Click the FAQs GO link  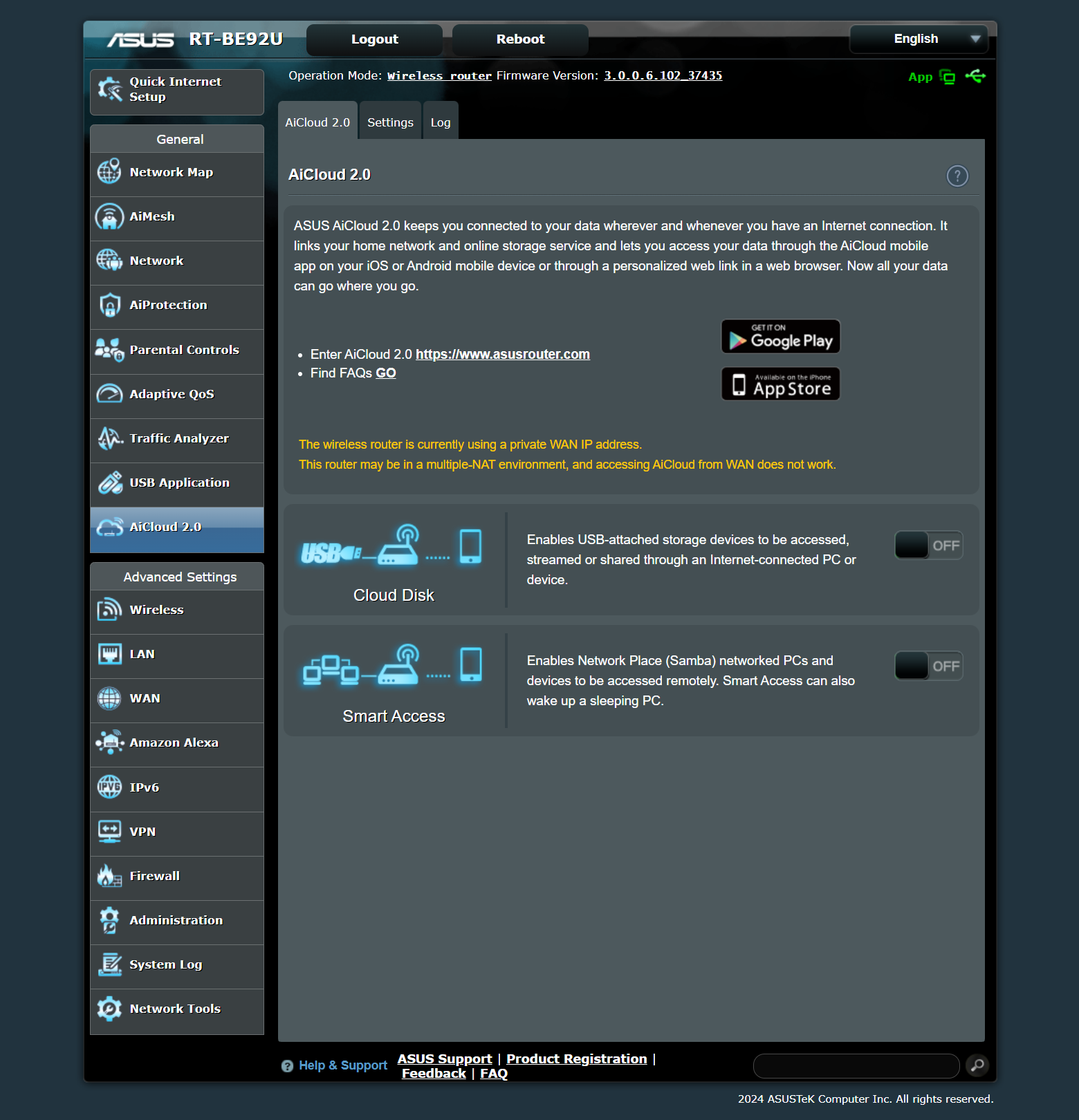click(x=386, y=373)
